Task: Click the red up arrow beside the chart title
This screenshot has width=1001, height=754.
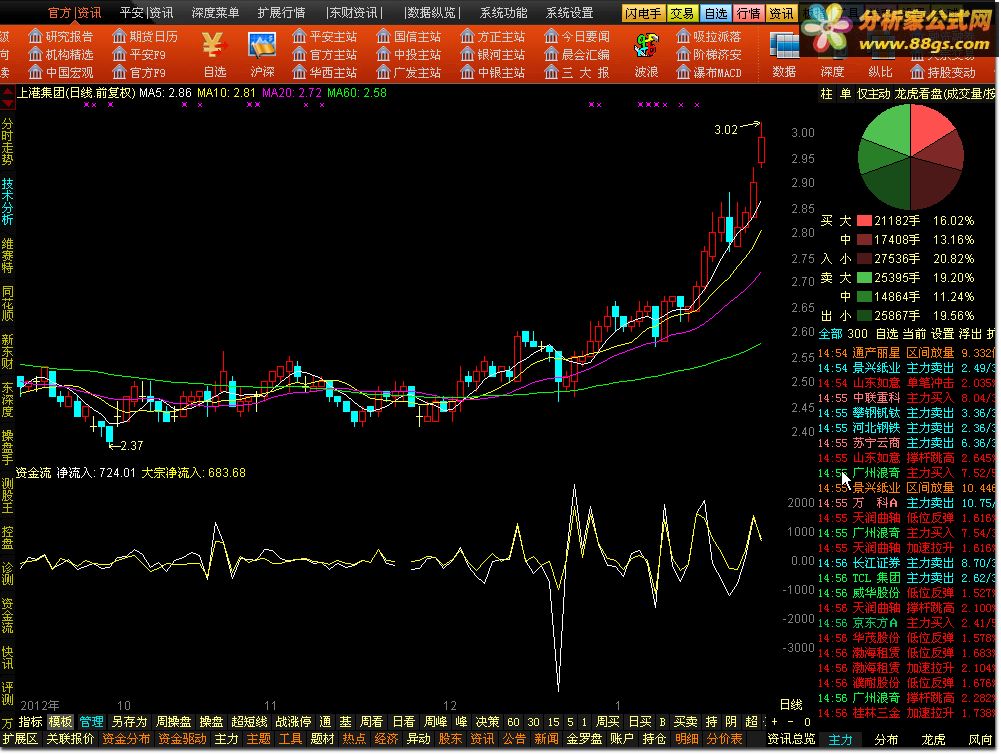Action: pyautogui.click(x=7, y=93)
